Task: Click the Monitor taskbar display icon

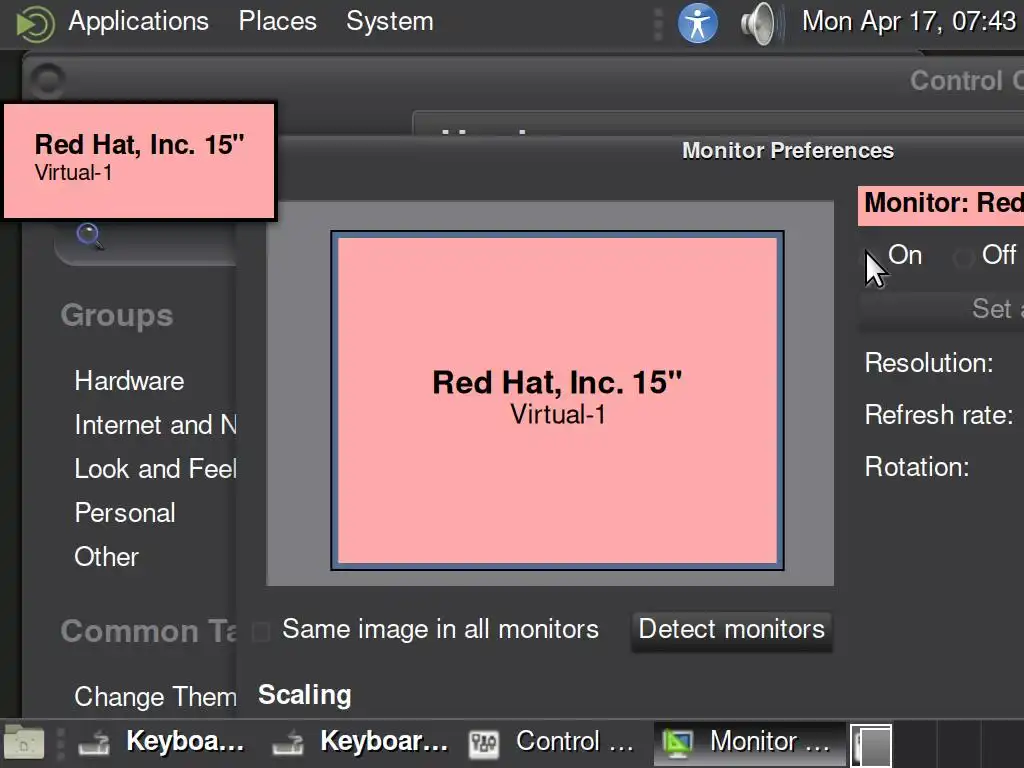Action: pyautogui.click(x=678, y=743)
